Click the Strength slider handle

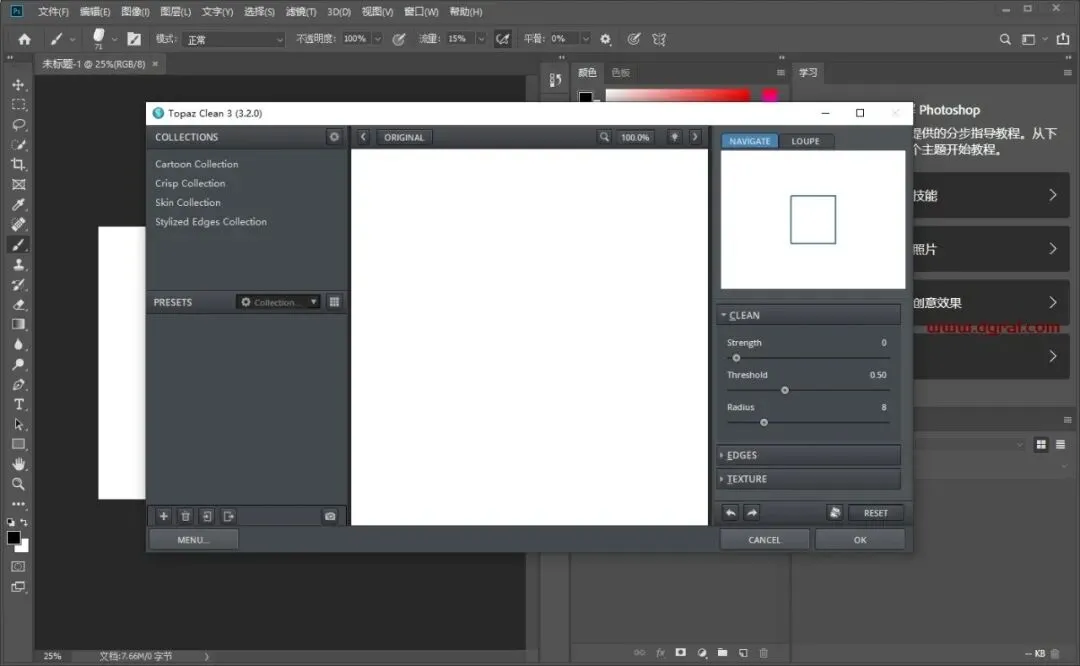[x=736, y=358]
